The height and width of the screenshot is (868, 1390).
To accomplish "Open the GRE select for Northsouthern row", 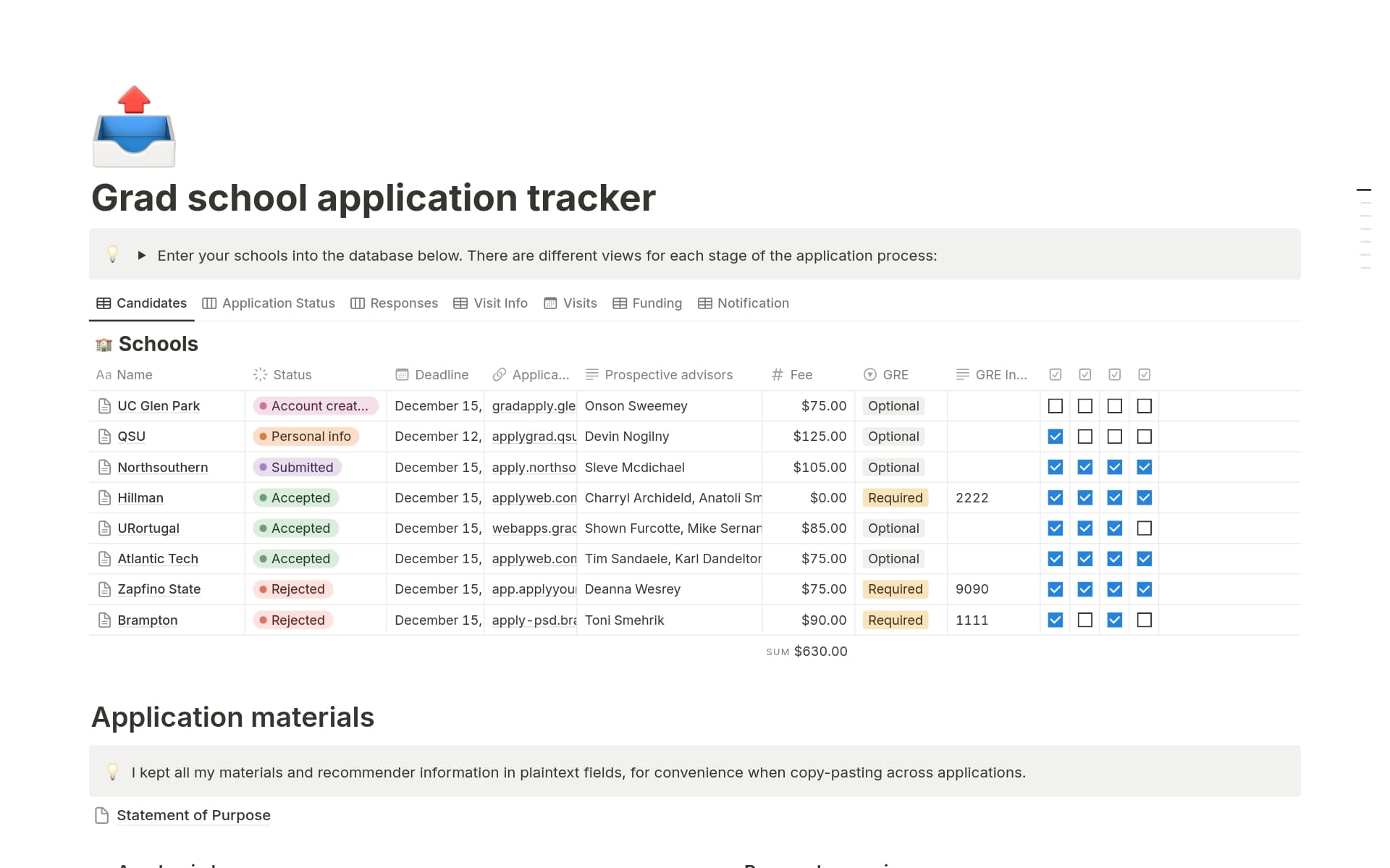I will 893,467.
